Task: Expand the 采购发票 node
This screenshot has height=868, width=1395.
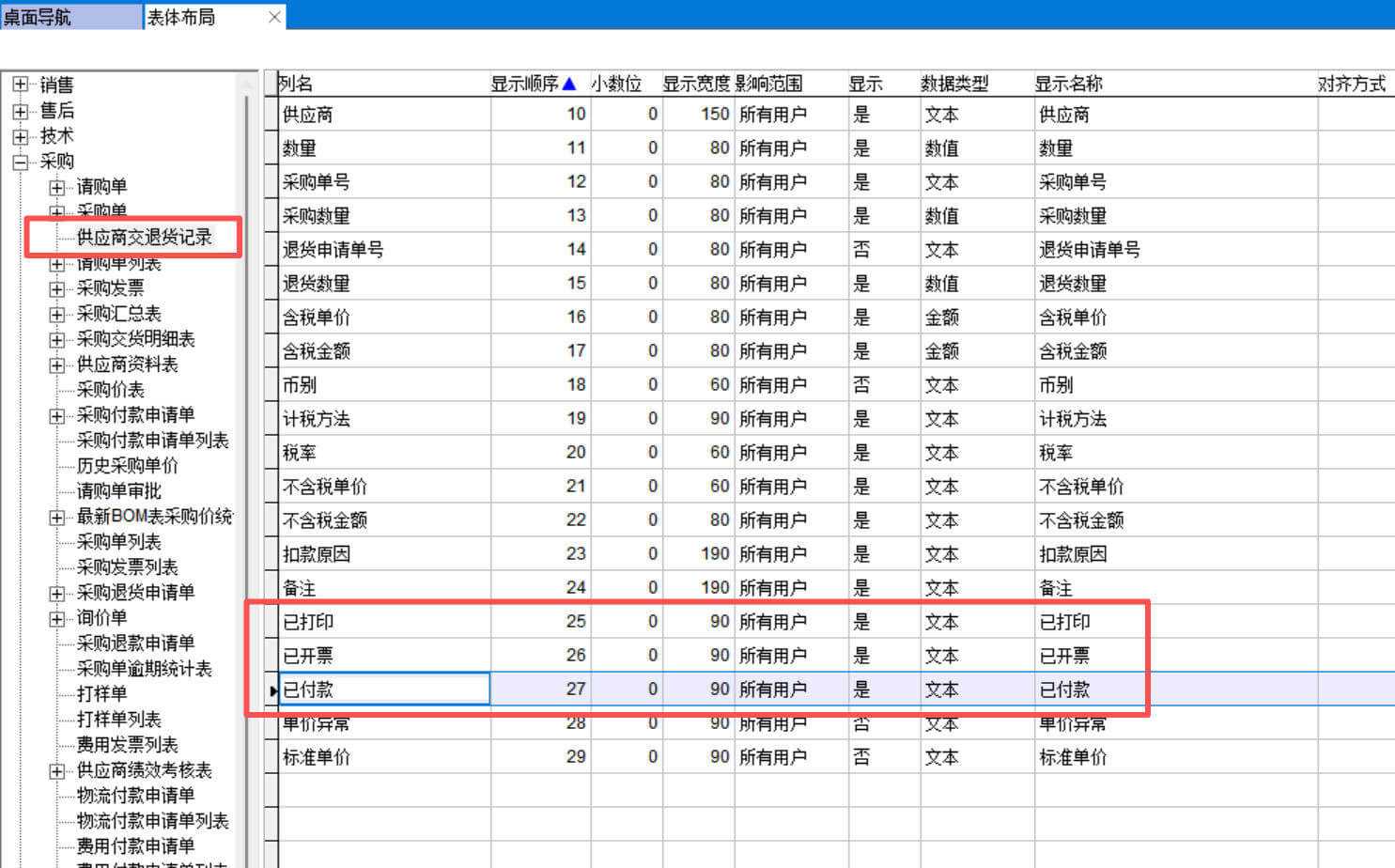Action: pos(57,288)
